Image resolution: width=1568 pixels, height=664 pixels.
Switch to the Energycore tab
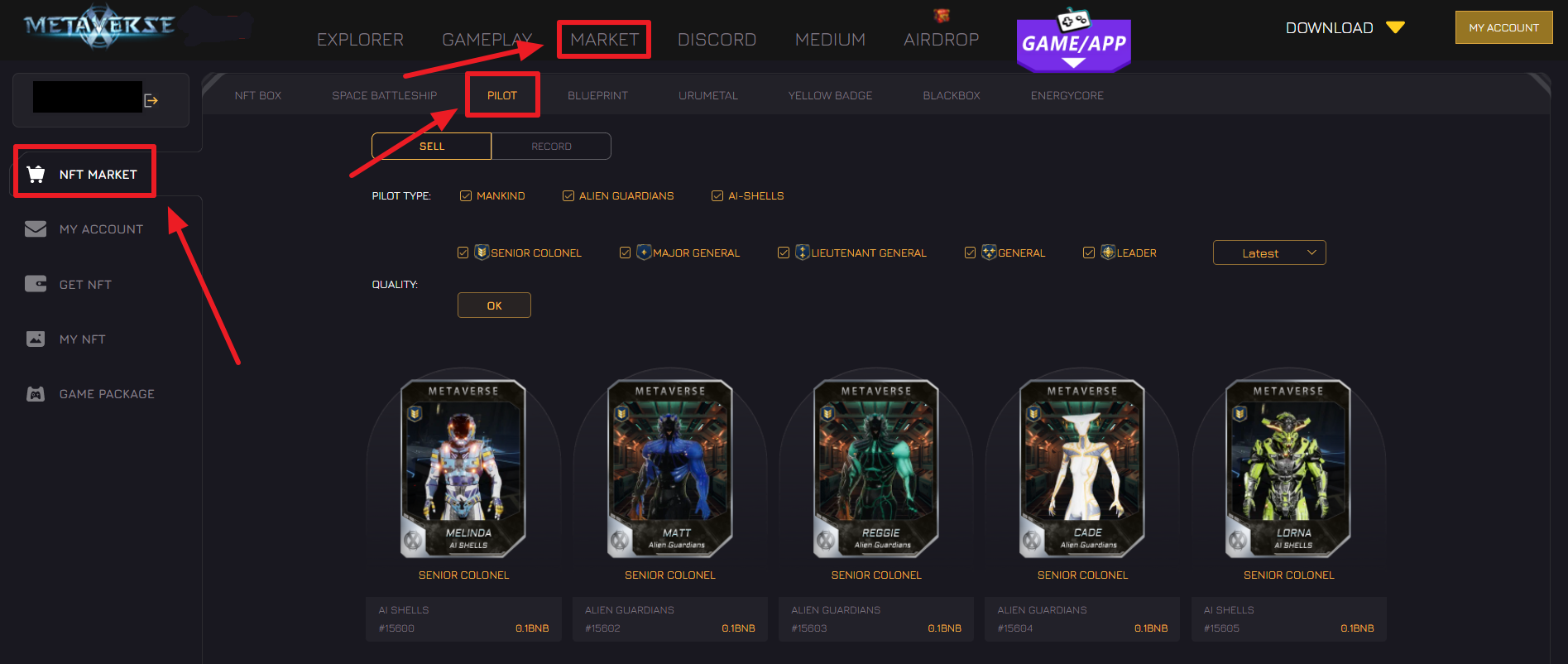point(1067,95)
